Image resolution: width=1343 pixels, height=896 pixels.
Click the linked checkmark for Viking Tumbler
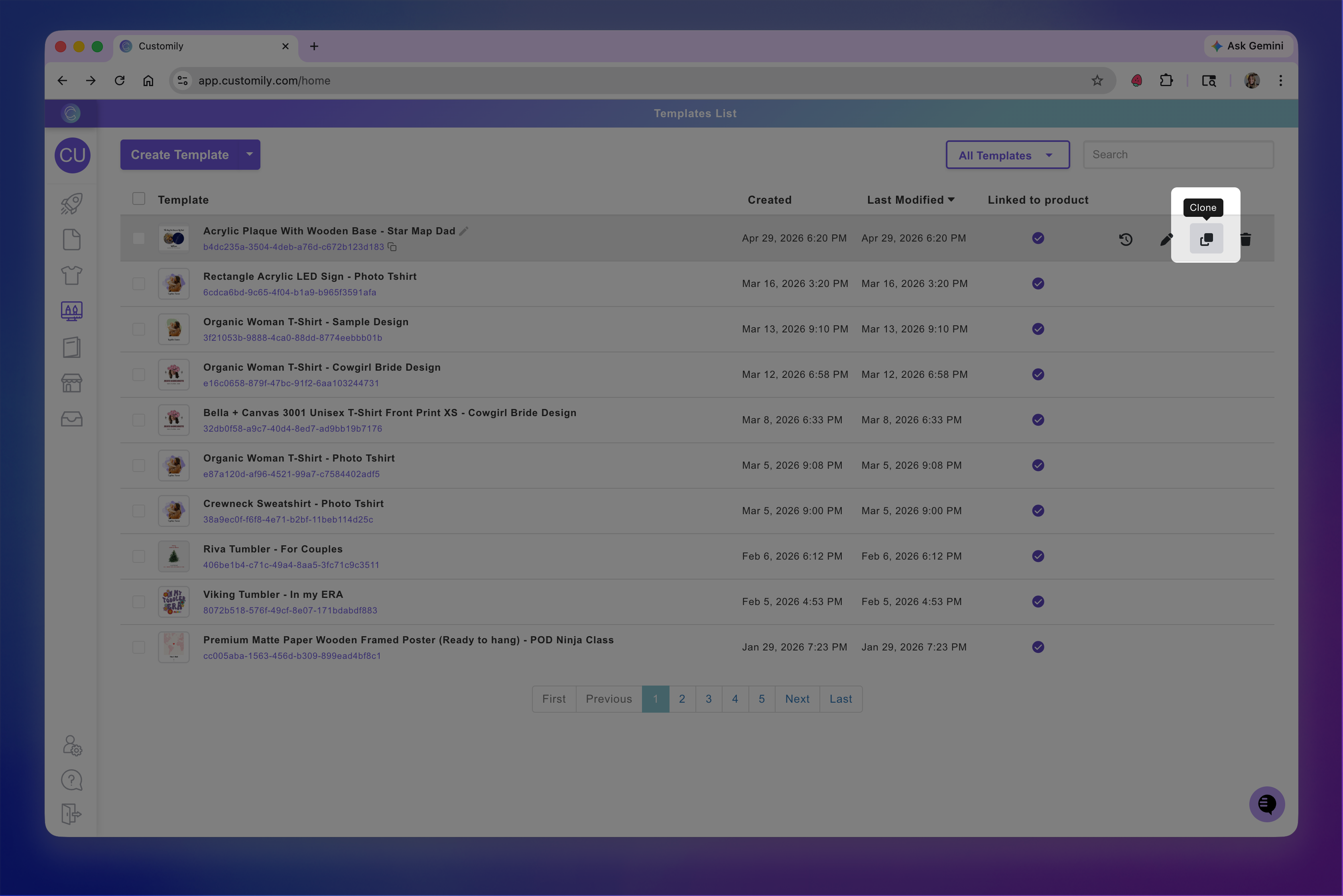(1038, 602)
